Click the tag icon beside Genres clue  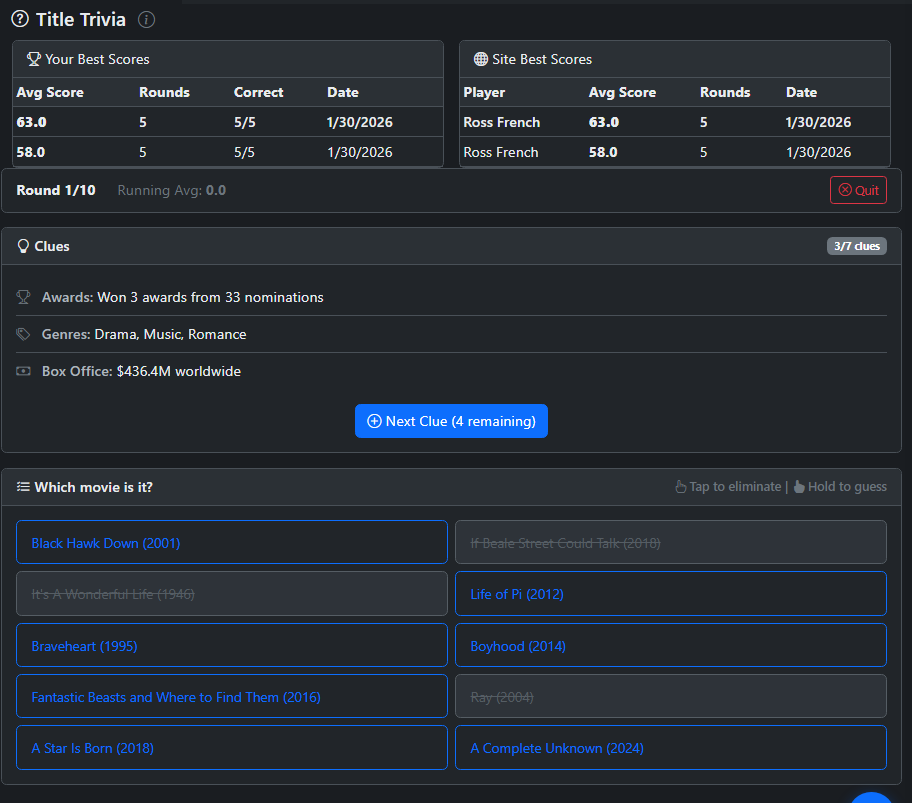point(24,334)
